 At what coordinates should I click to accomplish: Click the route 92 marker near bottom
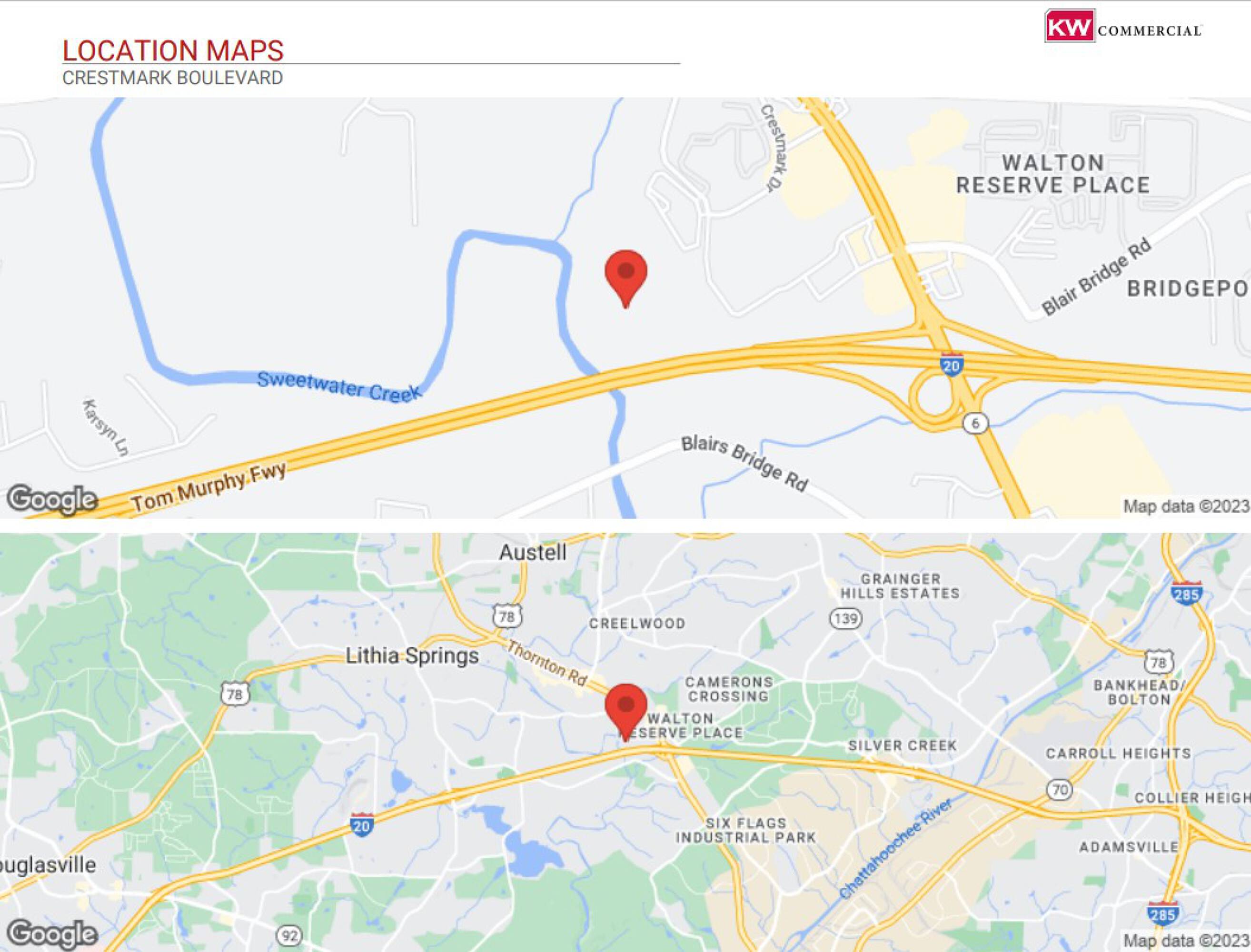point(289,935)
